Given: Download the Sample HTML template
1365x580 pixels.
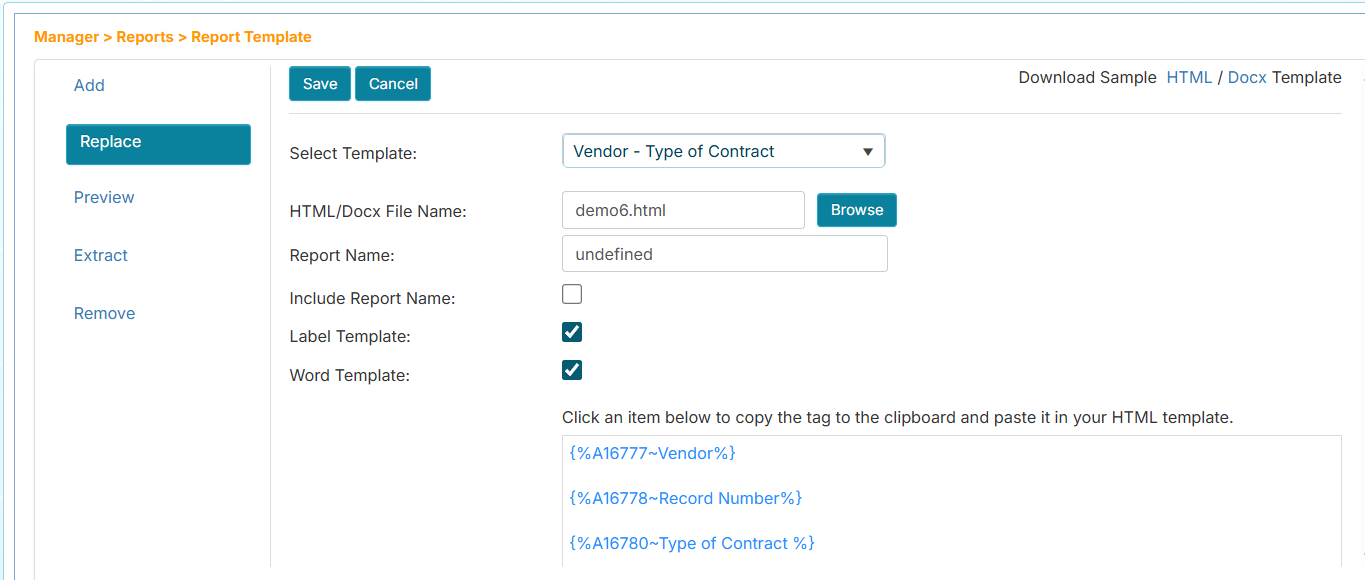Looking at the screenshot, I should click(1189, 77).
